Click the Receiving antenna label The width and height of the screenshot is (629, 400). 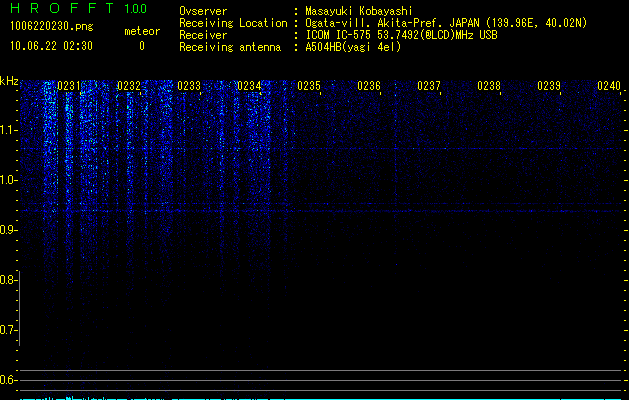(230, 47)
